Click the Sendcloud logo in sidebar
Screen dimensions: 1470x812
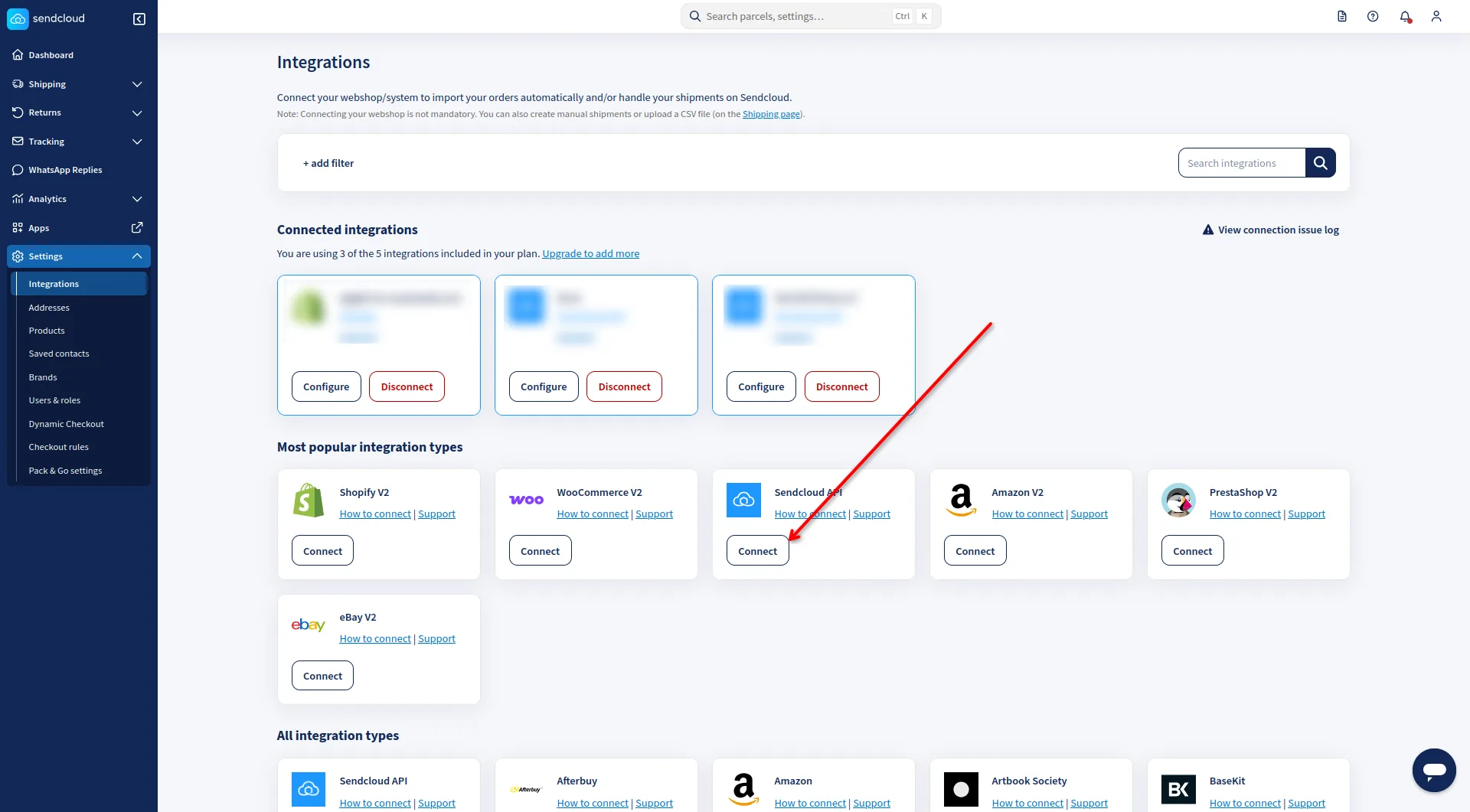pos(46,18)
